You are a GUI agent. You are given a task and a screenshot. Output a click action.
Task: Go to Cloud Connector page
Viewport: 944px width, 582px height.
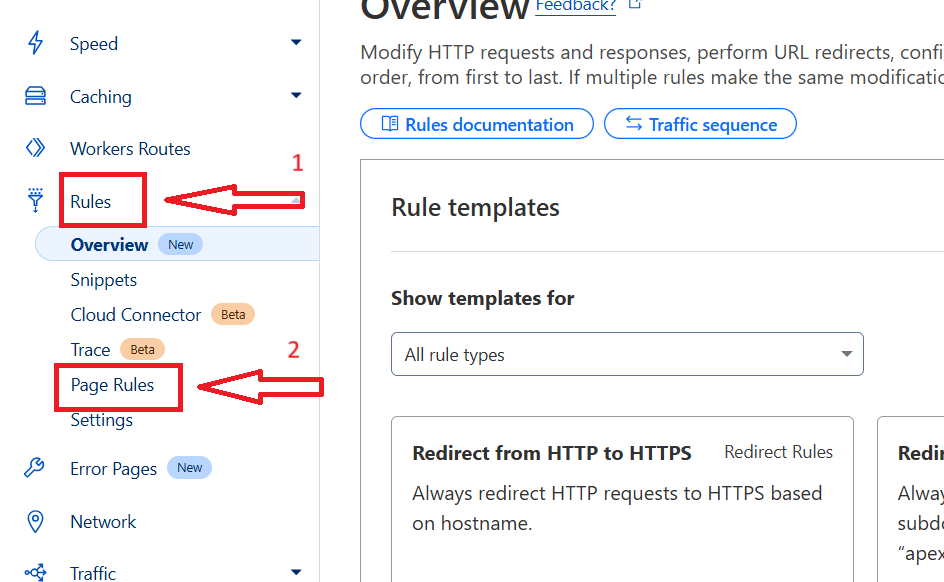point(136,315)
